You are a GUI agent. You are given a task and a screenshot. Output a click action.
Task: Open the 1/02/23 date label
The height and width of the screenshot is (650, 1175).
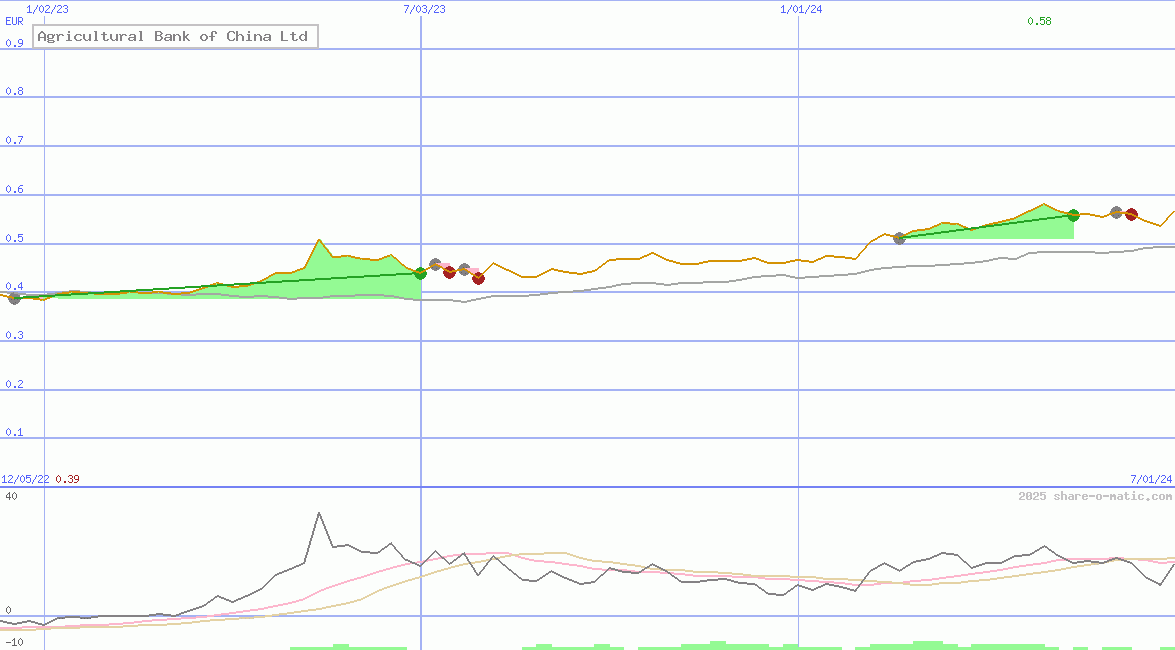(x=48, y=9)
